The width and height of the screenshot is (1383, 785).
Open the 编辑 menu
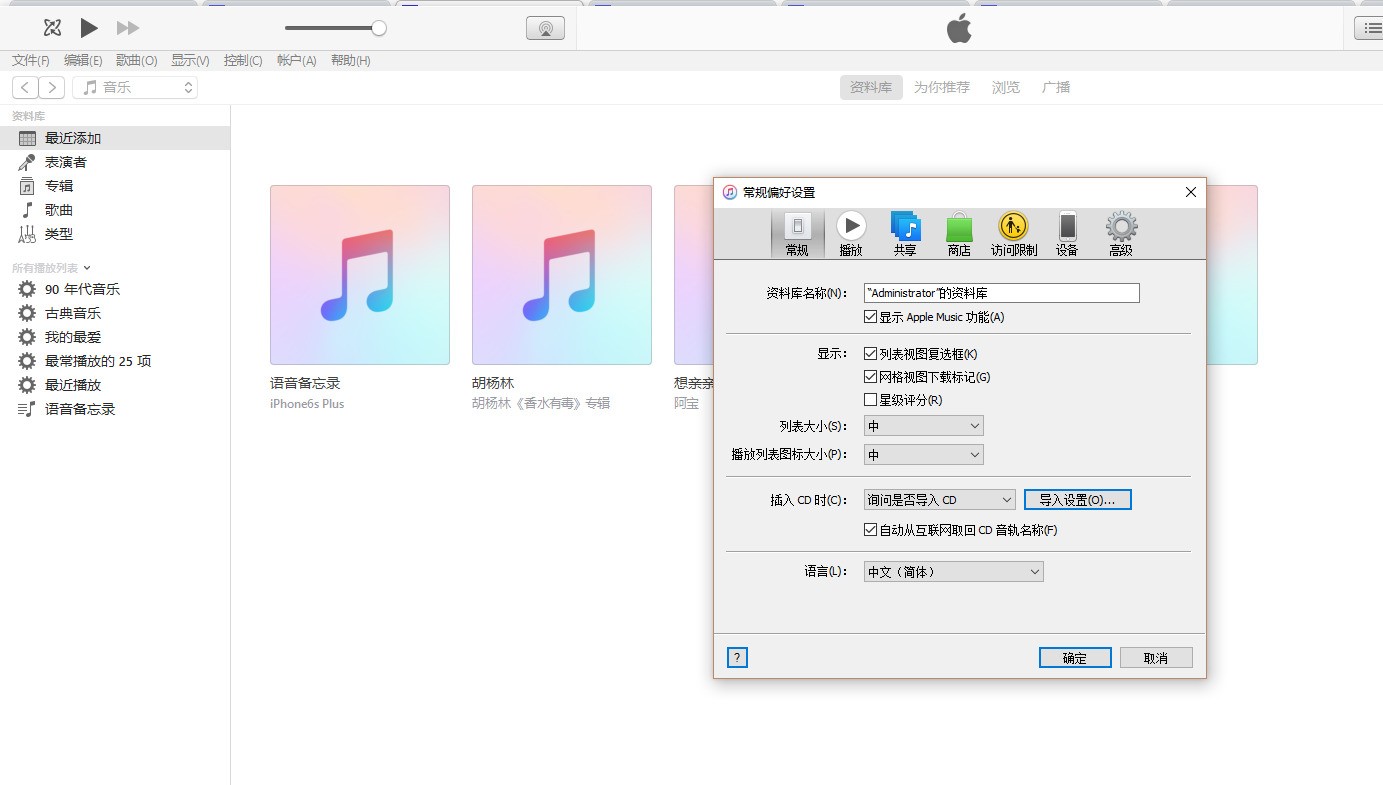point(83,60)
